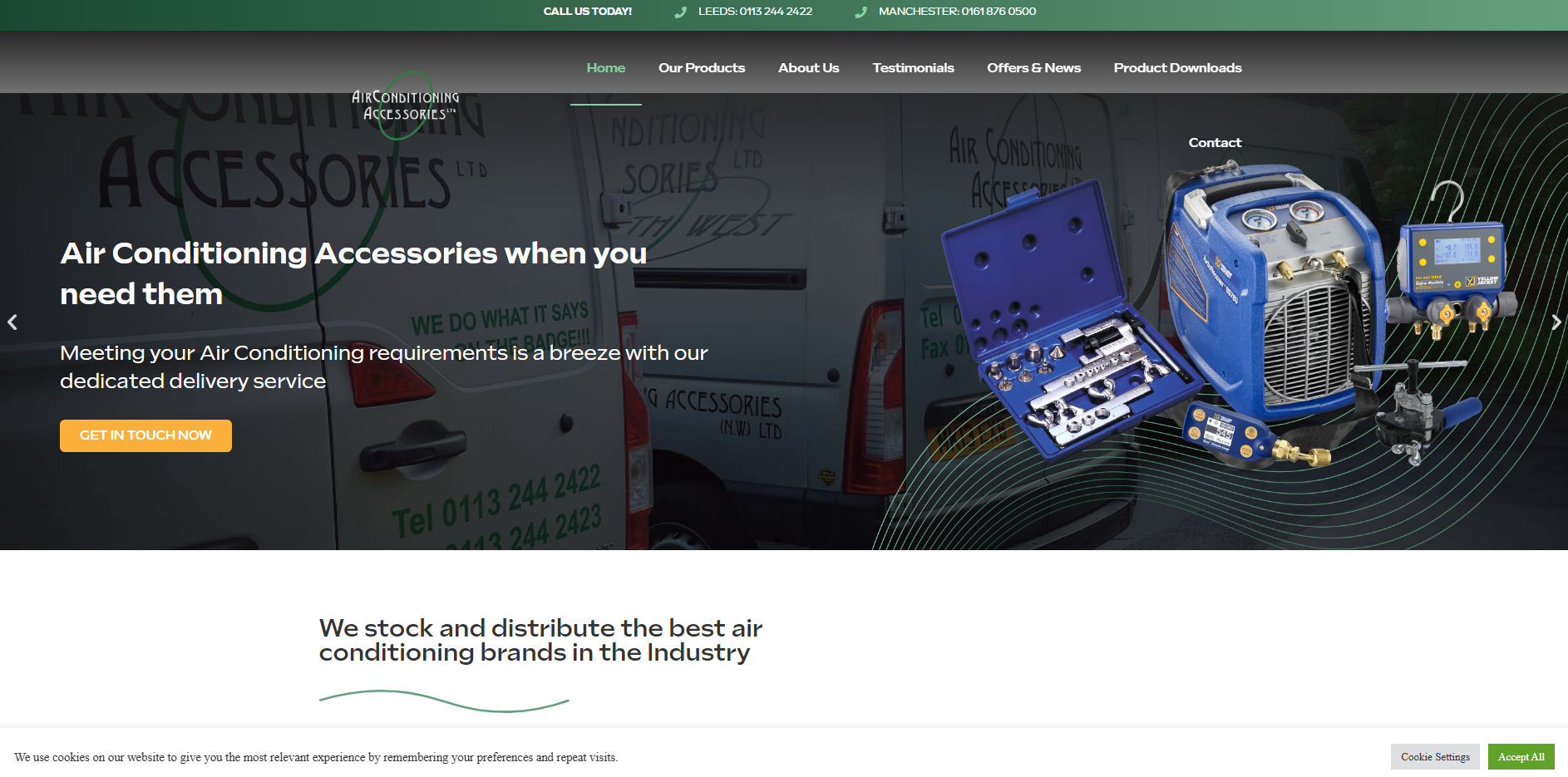Open the Our Products menu

[702, 68]
